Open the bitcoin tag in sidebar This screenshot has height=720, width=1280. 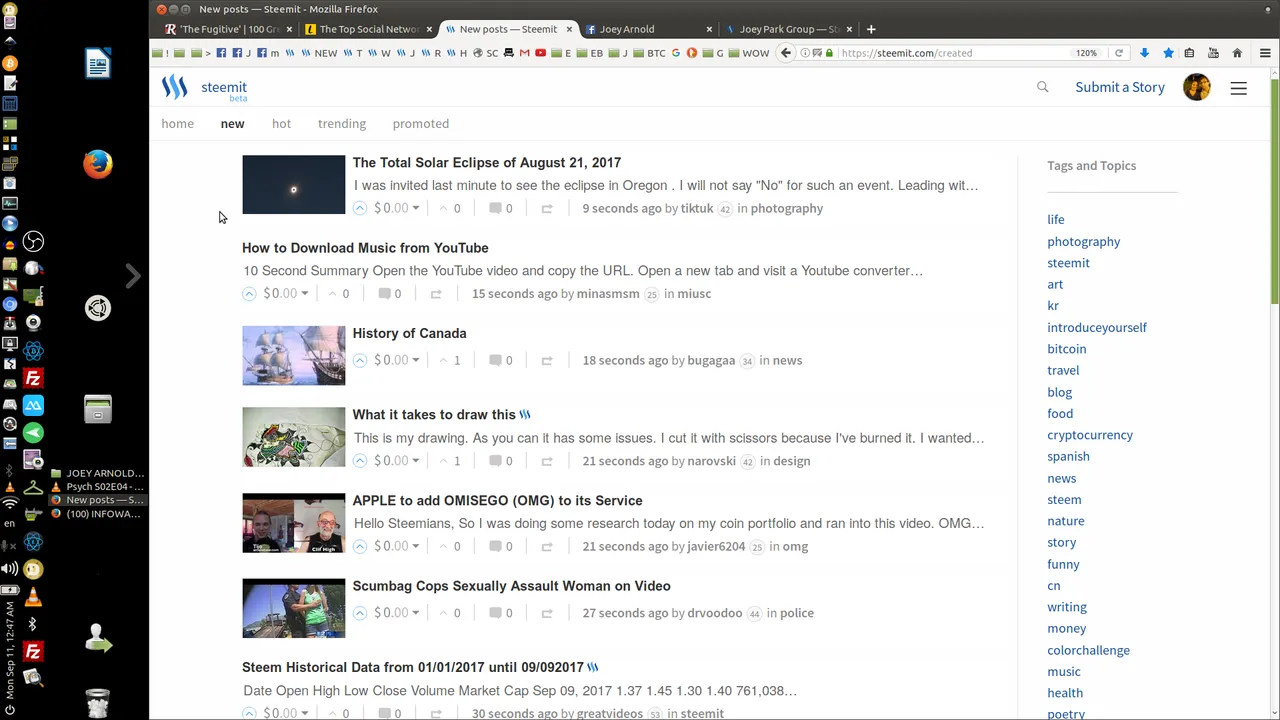(1066, 349)
